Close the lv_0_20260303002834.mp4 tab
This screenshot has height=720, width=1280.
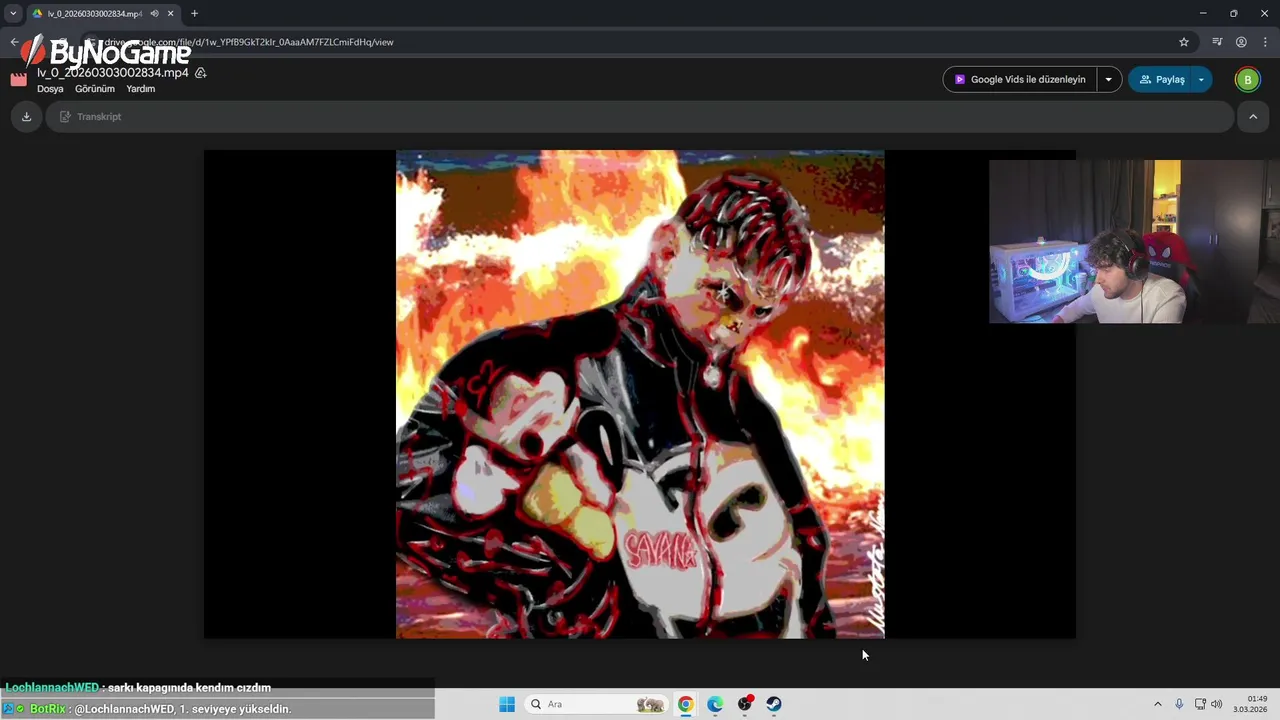171,14
